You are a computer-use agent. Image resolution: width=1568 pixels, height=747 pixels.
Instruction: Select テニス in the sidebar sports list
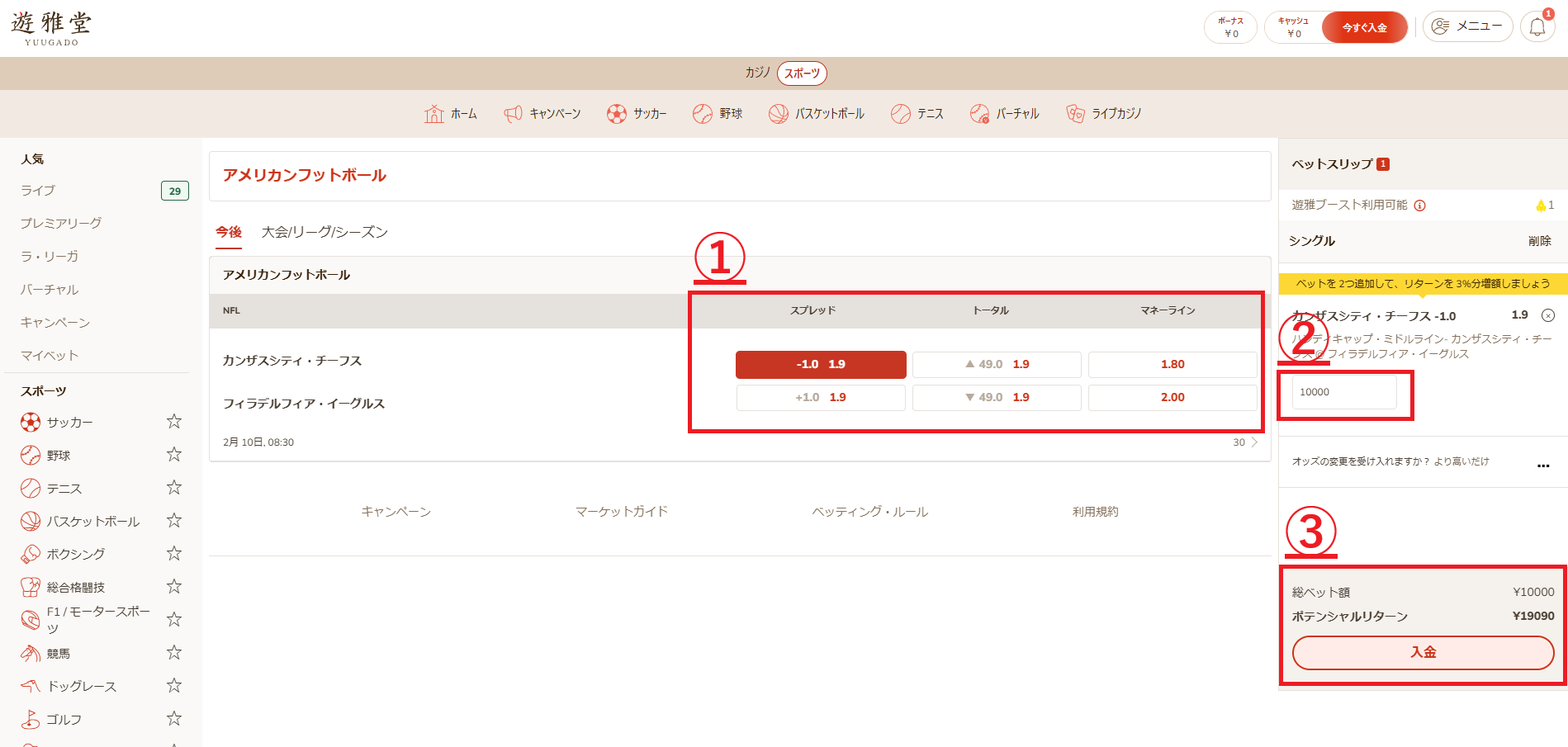tap(51, 489)
